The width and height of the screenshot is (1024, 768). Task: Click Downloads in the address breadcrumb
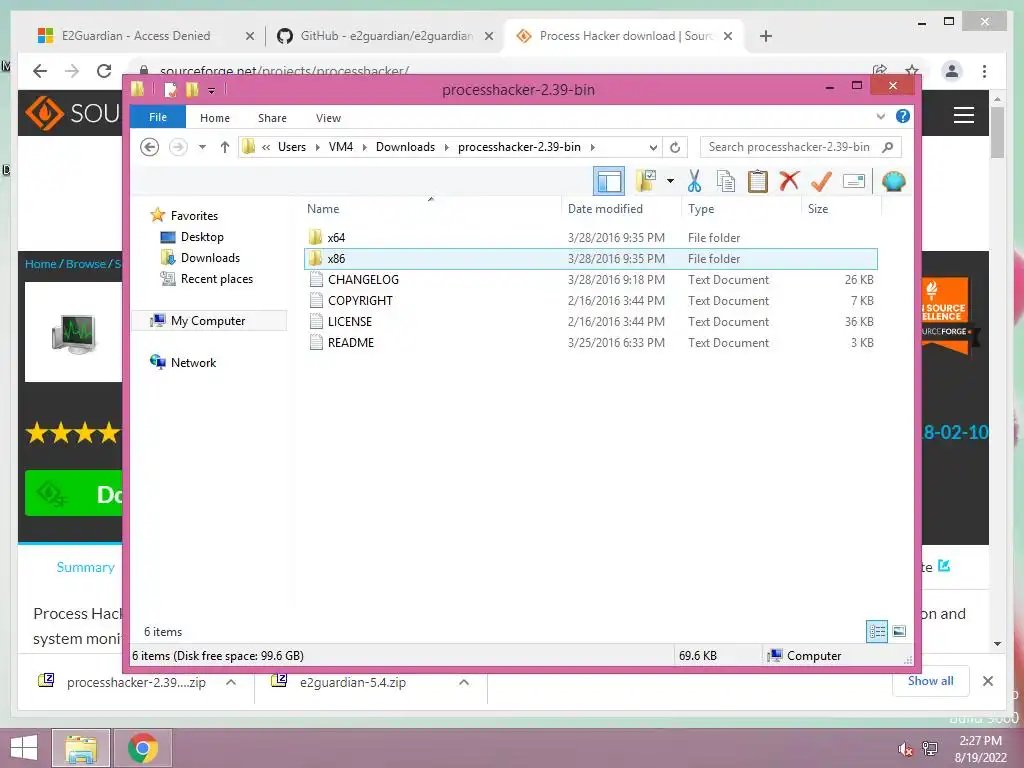click(405, 147)
